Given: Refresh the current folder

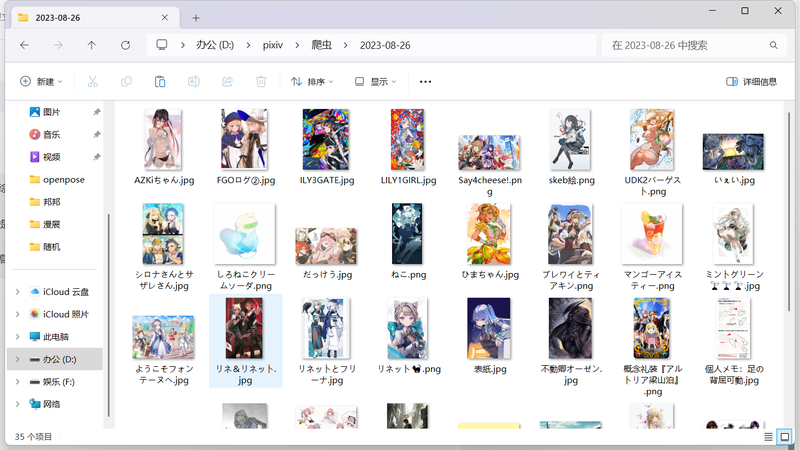Looking at the screenshot, I should 125,45.
